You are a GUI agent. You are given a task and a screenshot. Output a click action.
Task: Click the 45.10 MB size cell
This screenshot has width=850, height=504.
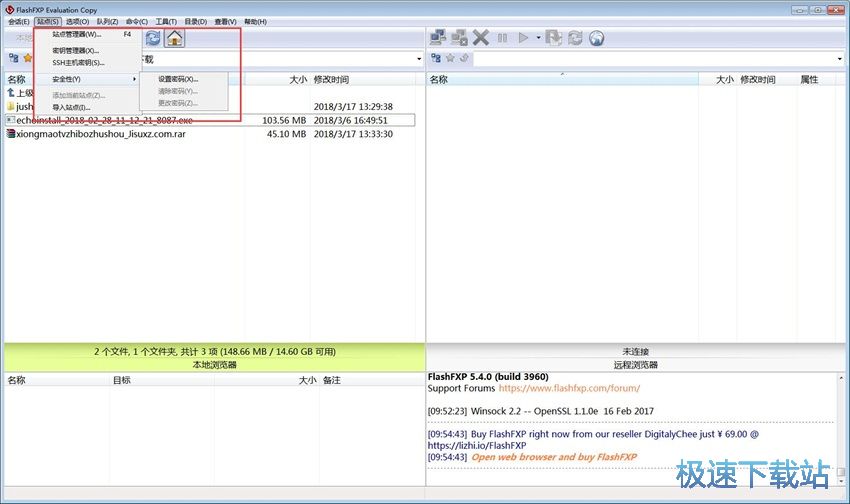286,134
